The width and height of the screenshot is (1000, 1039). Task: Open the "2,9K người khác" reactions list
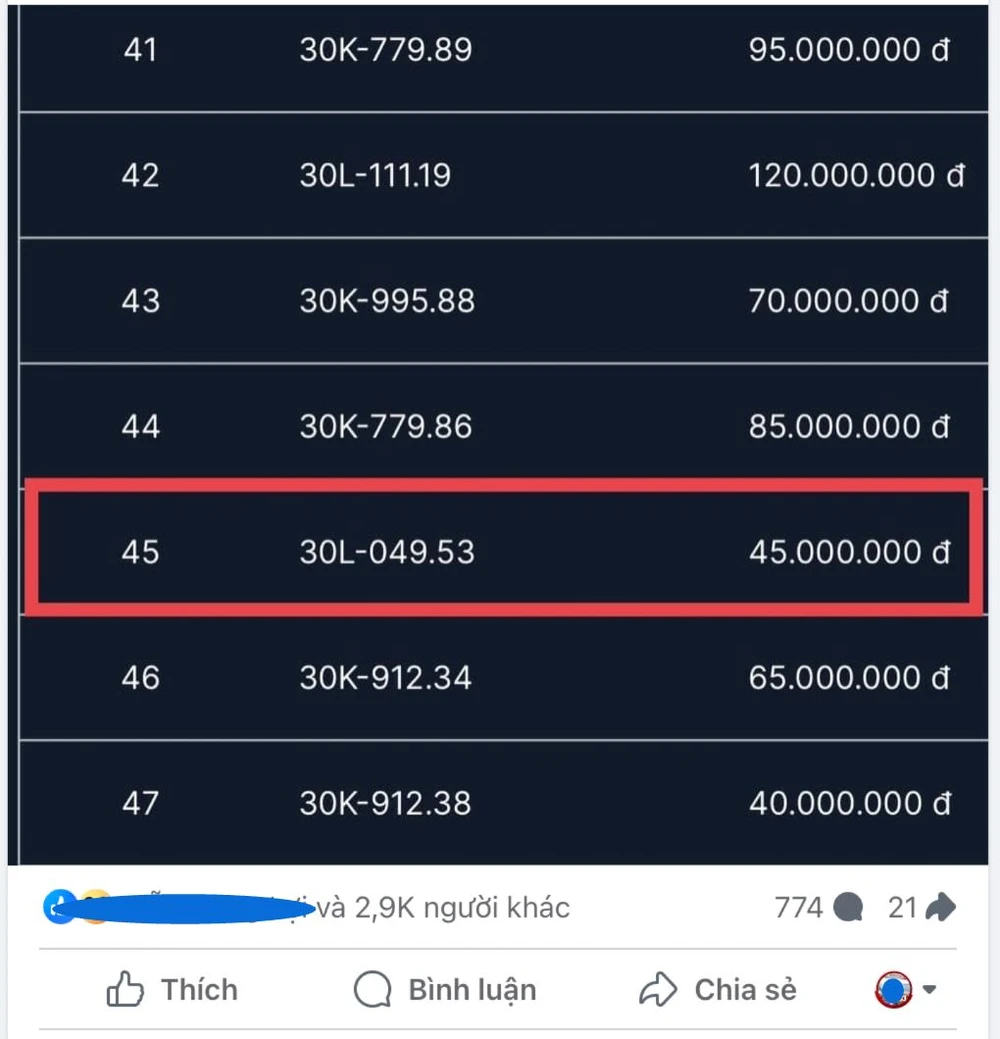pos(462,907)
